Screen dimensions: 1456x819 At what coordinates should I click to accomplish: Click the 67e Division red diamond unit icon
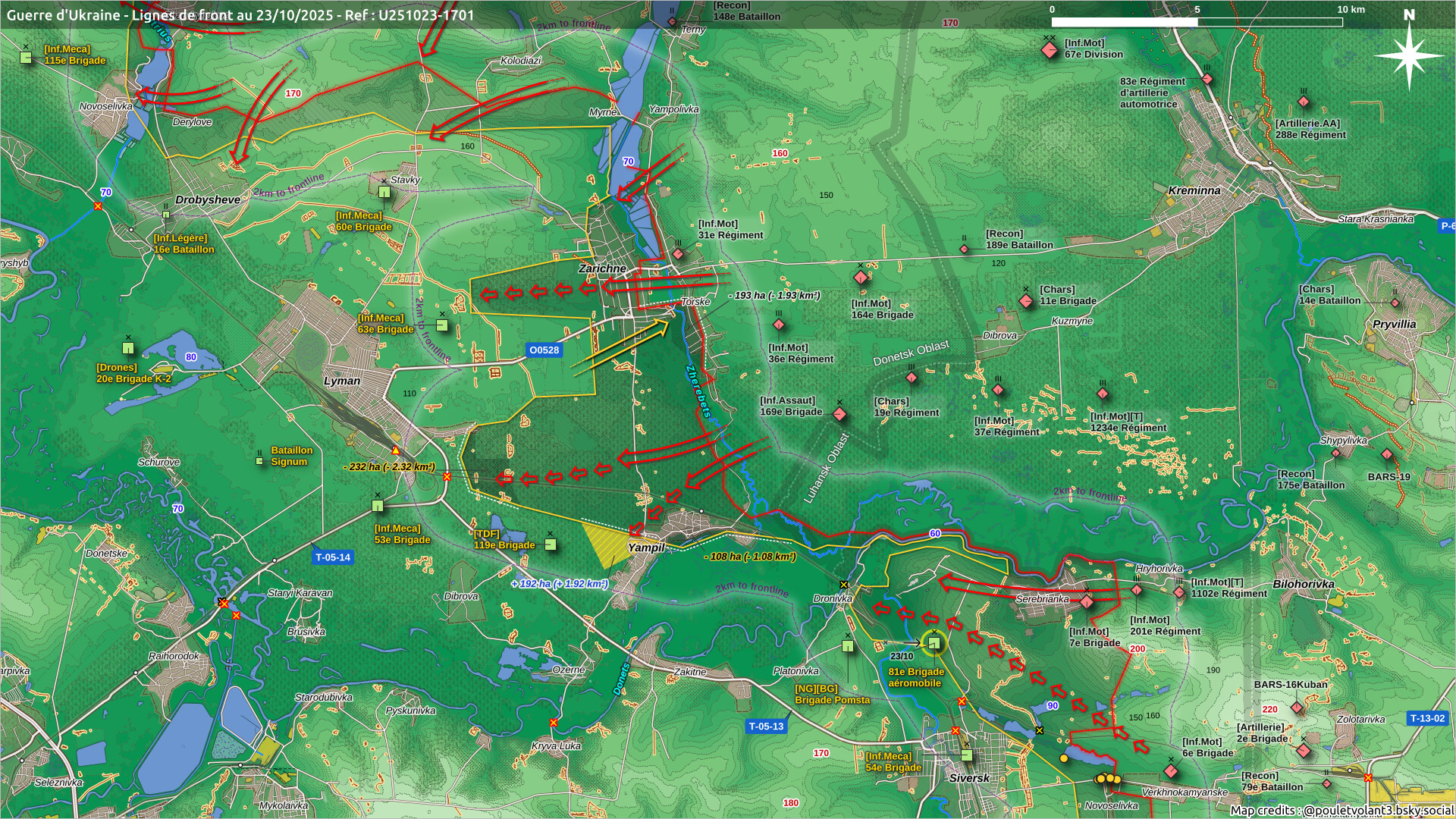[1050, 50]
